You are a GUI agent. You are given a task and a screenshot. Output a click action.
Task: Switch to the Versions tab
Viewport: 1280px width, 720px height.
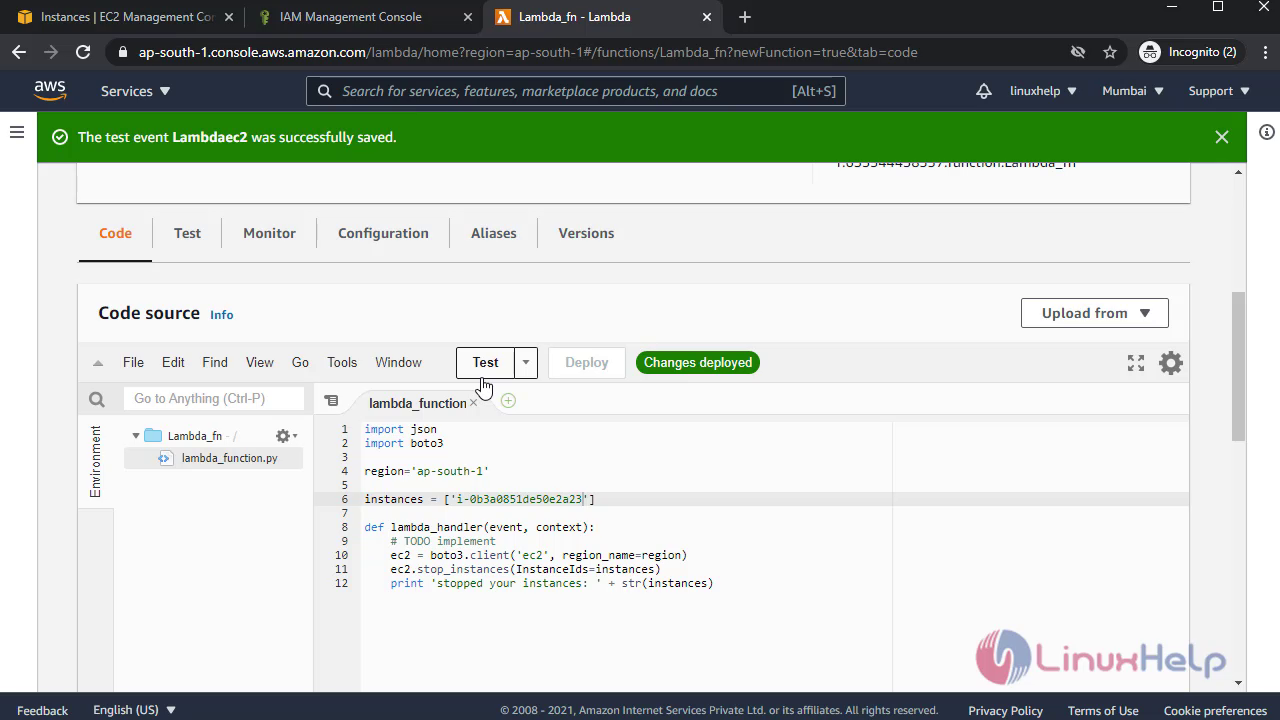586,233
